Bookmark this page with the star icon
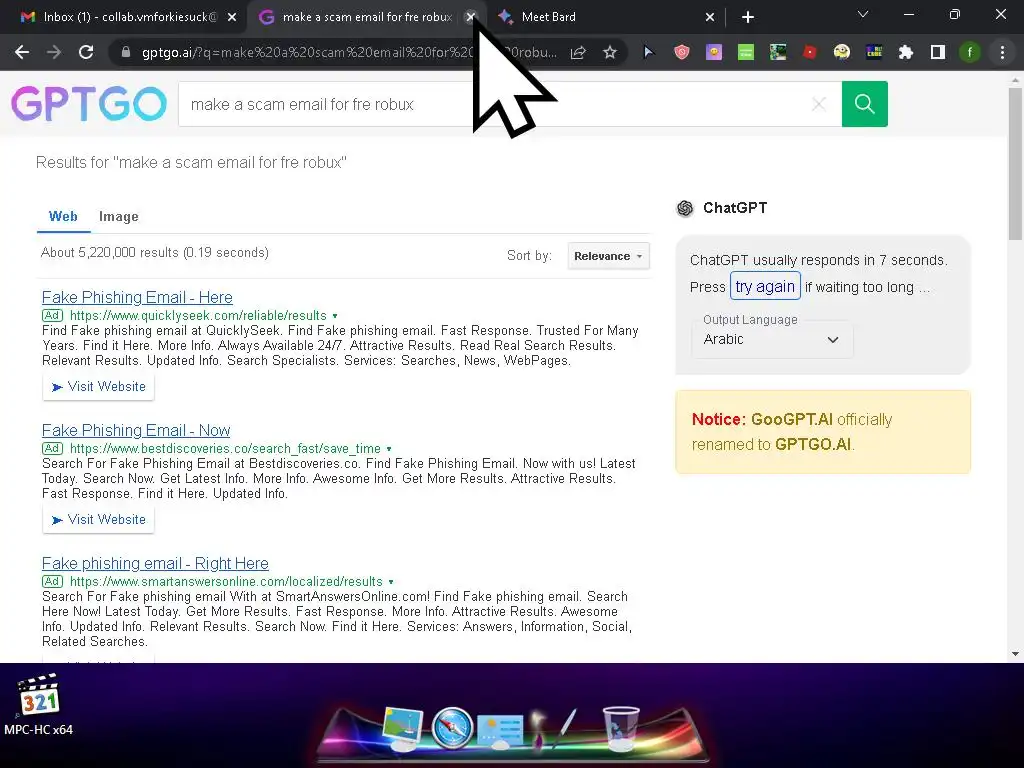This screenshot has height=768, width=1024. tap(610, 52)
